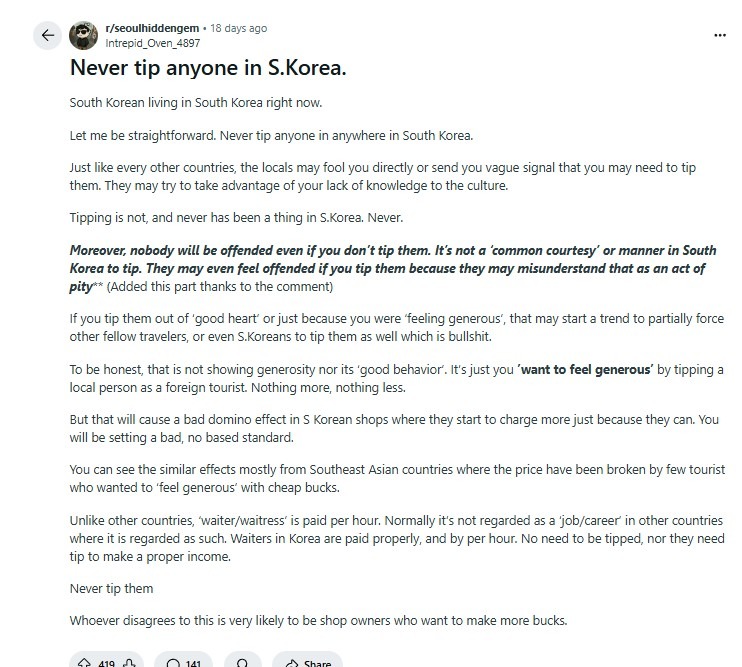Click the 'Let me be straightforward' paragraph
The height and width of the screenshot is (667, 742).
tap(270, 135)
